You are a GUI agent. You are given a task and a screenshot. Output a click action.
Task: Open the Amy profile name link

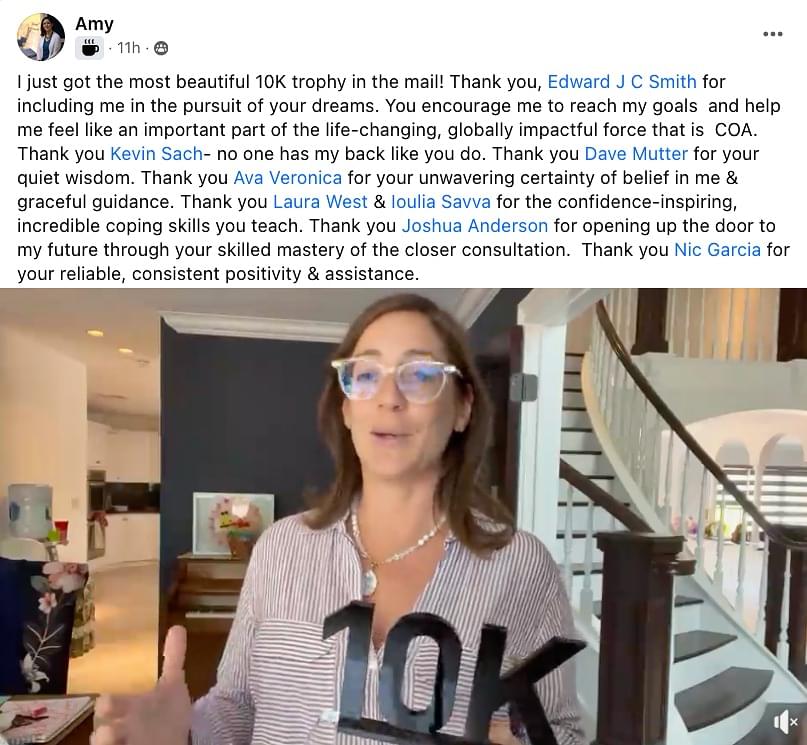click(94, 24)
